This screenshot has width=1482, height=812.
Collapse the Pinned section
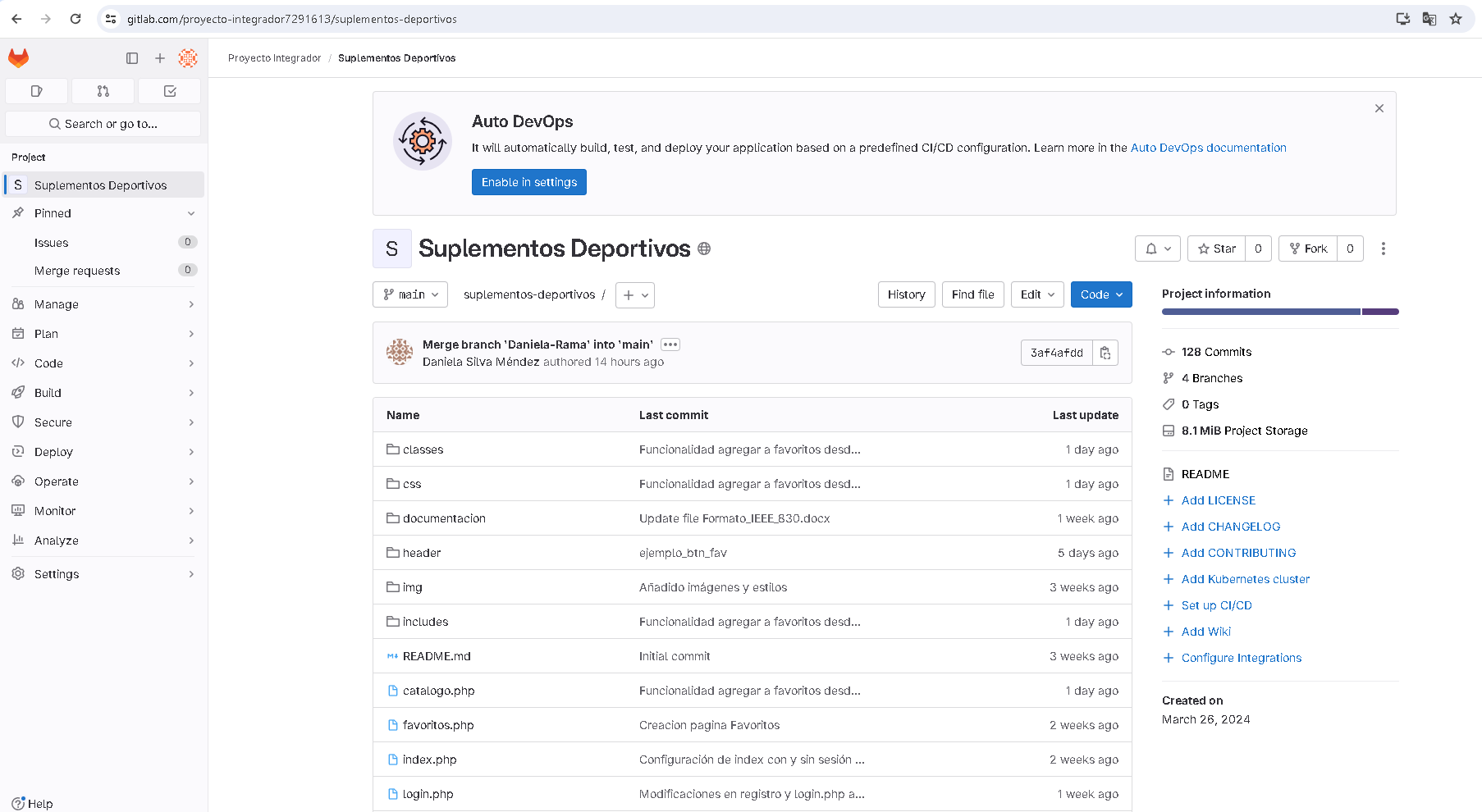coord(103,213)
